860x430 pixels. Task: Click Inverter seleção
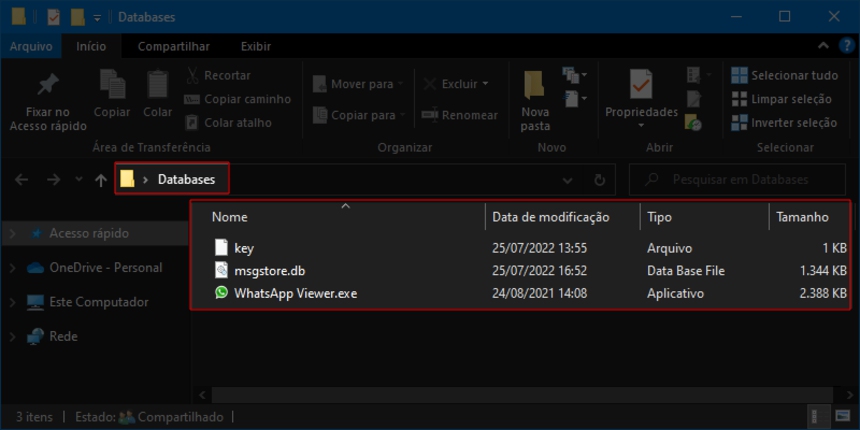(x=784, y=122)
